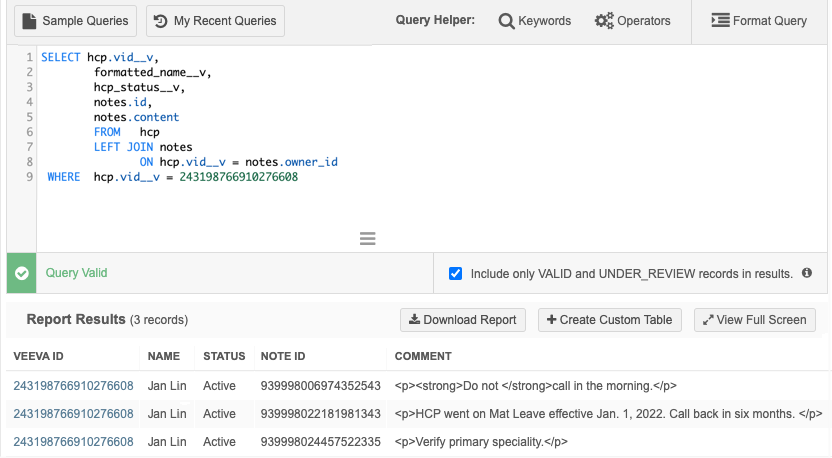
Task: Open My Recent Queries
Action: click(x=215, y=21)
